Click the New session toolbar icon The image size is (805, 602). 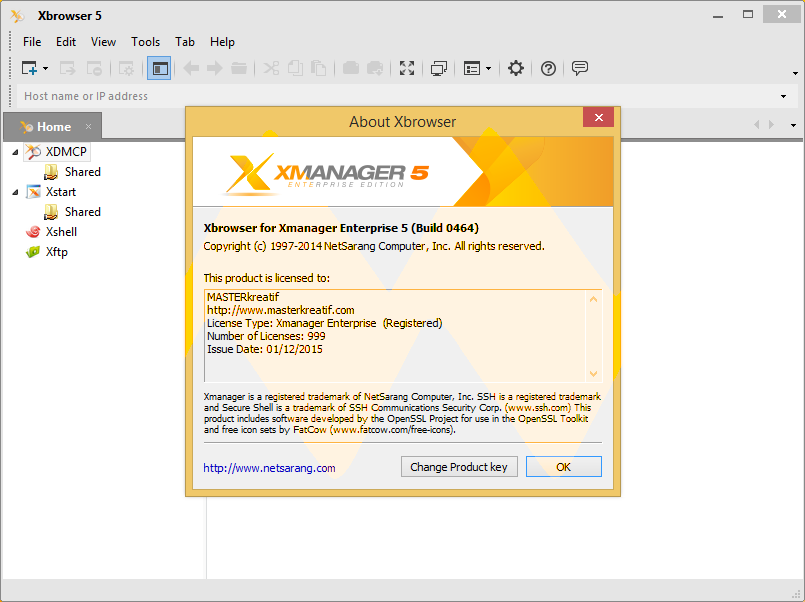pyautogui.click(x=29, y=68)
